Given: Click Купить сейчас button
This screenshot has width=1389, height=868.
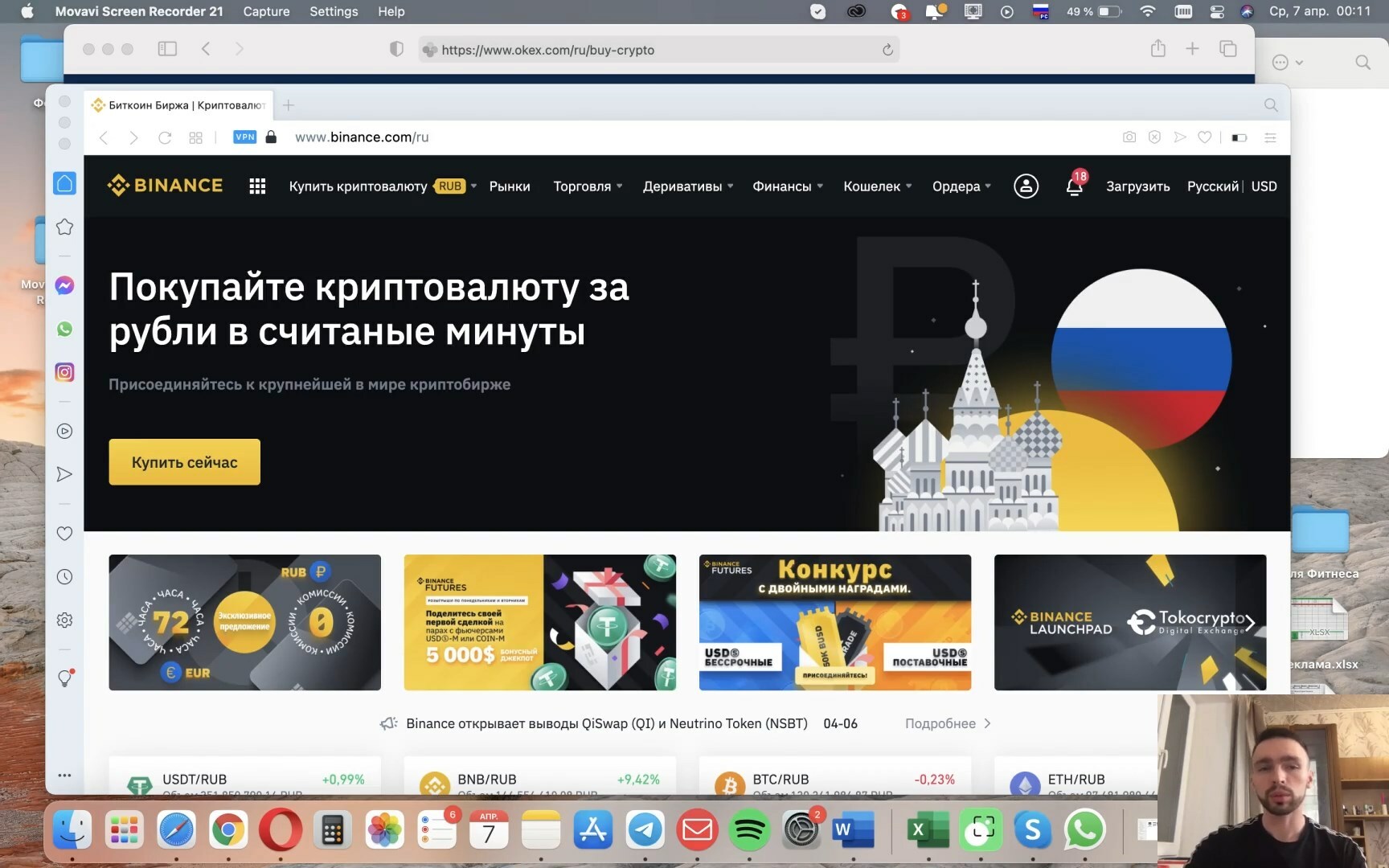Looking at the screenshot, I should [x=185, y=462].
